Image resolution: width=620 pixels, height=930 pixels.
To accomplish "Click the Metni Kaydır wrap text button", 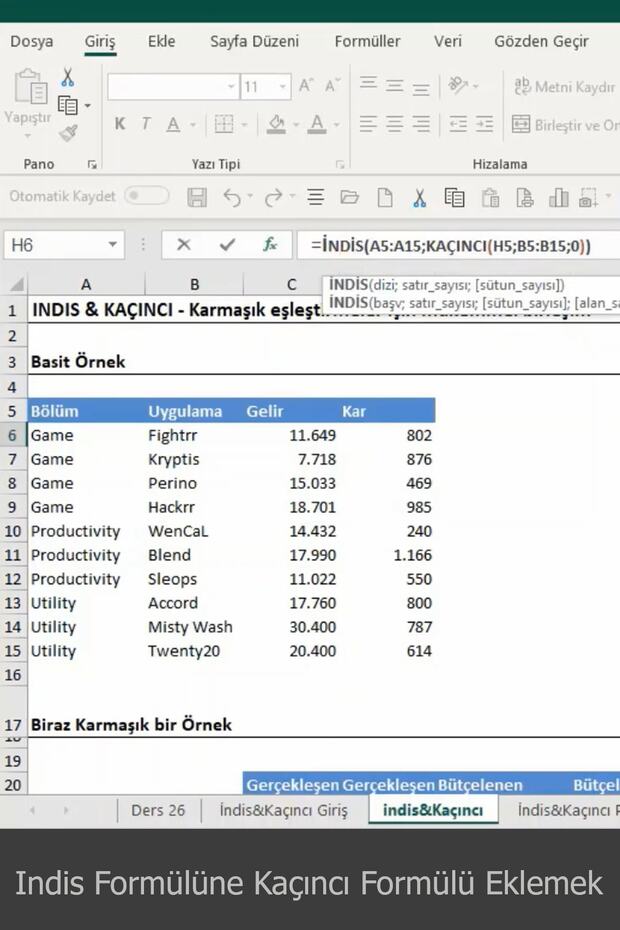I will tap(565, 87).
